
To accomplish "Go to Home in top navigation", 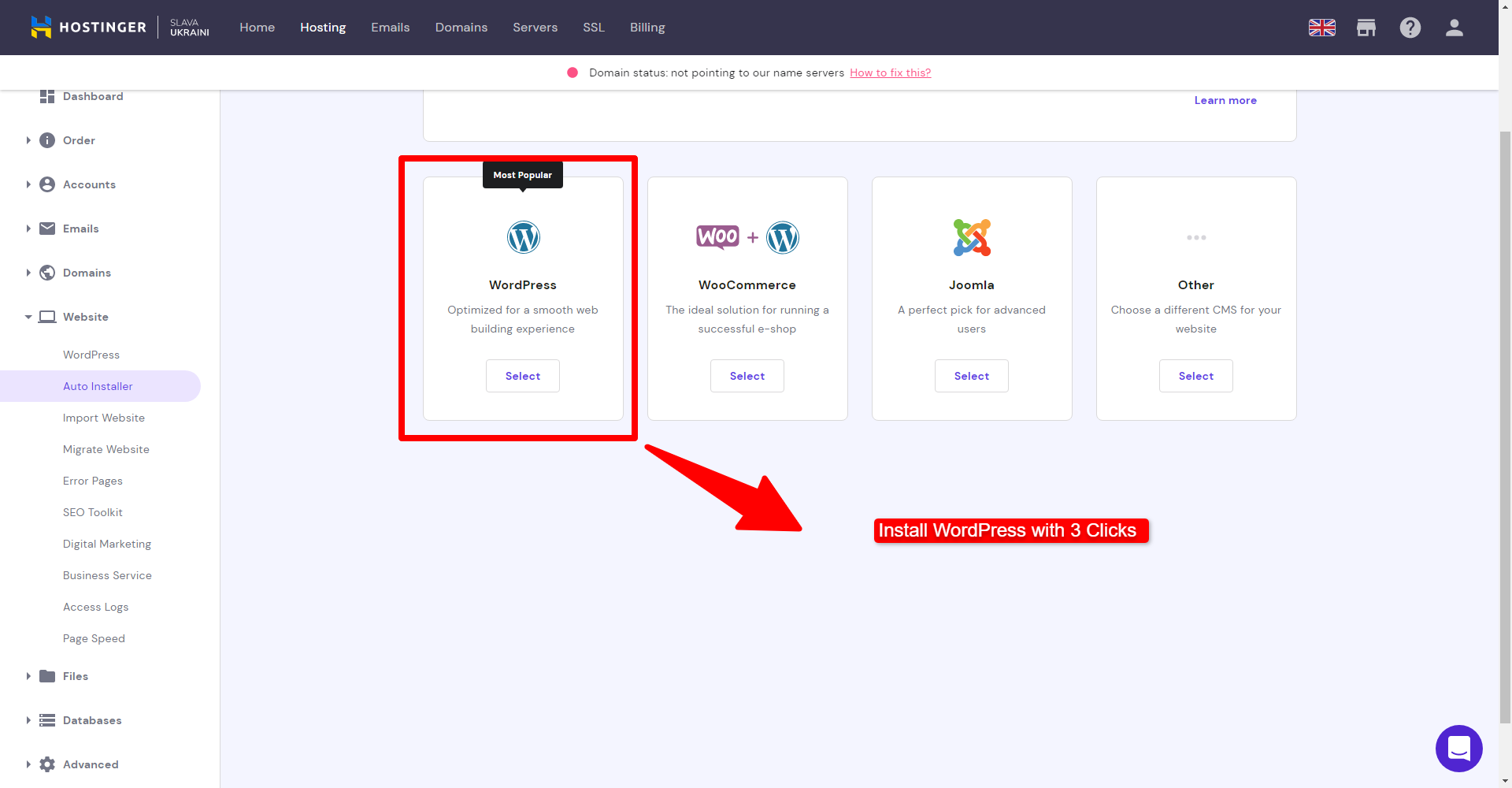I will tap(258, 28).
